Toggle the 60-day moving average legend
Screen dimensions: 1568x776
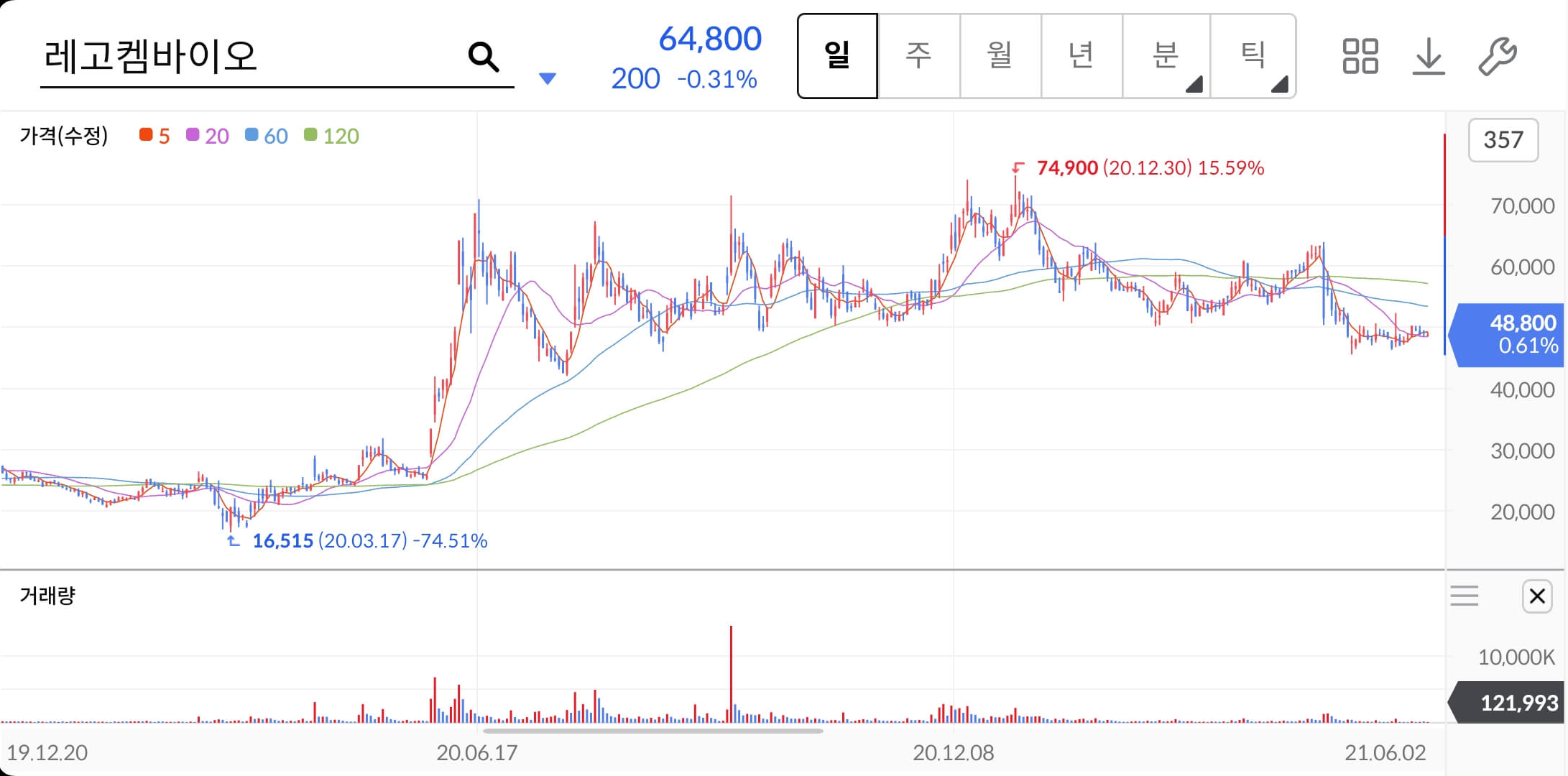click(267, 136)
